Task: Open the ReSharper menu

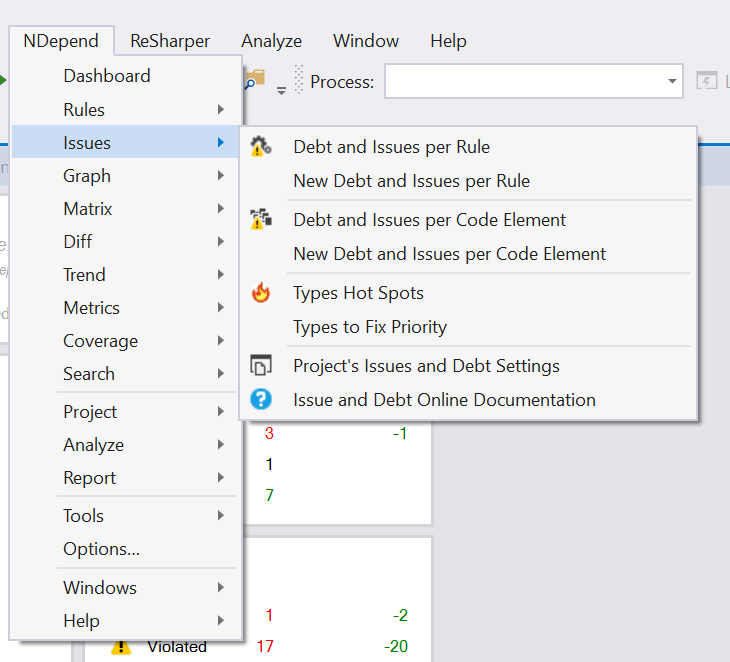Action: [170, 41]
